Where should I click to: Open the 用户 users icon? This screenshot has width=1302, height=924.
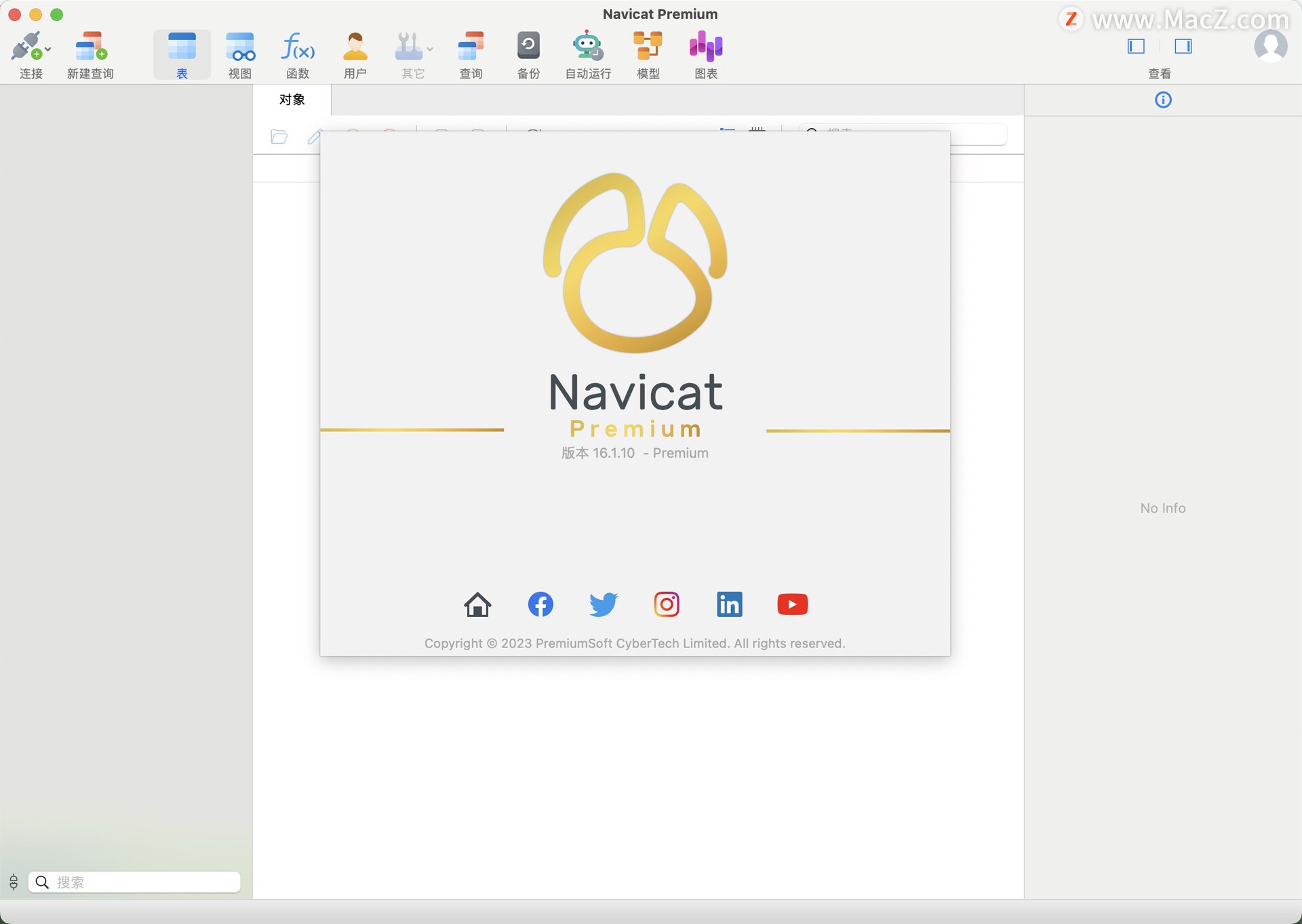pos(355,46)
